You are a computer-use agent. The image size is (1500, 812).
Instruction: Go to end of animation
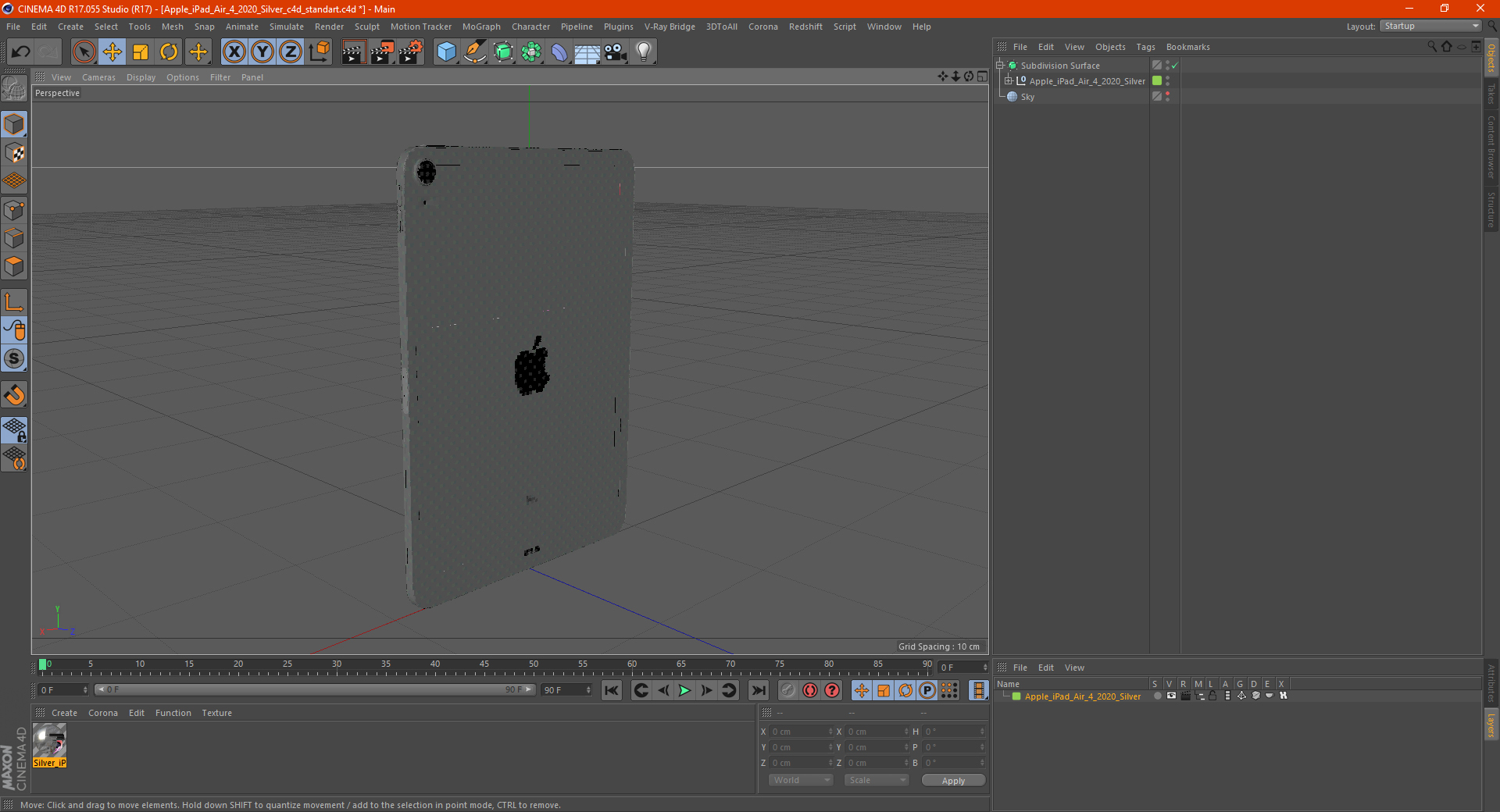click(758, 690)
